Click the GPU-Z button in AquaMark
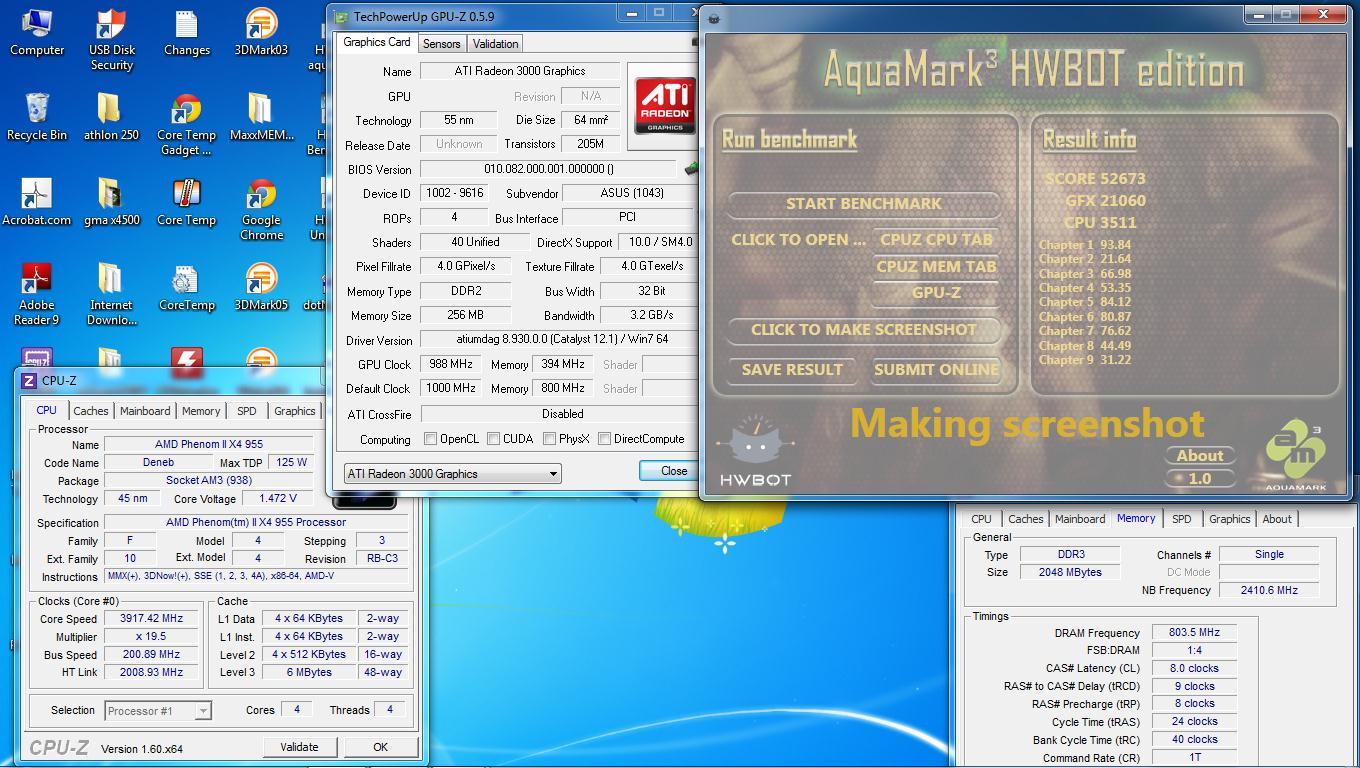Image resolution: width=1360 pixels, height=768 pixels. click(936, 292)
